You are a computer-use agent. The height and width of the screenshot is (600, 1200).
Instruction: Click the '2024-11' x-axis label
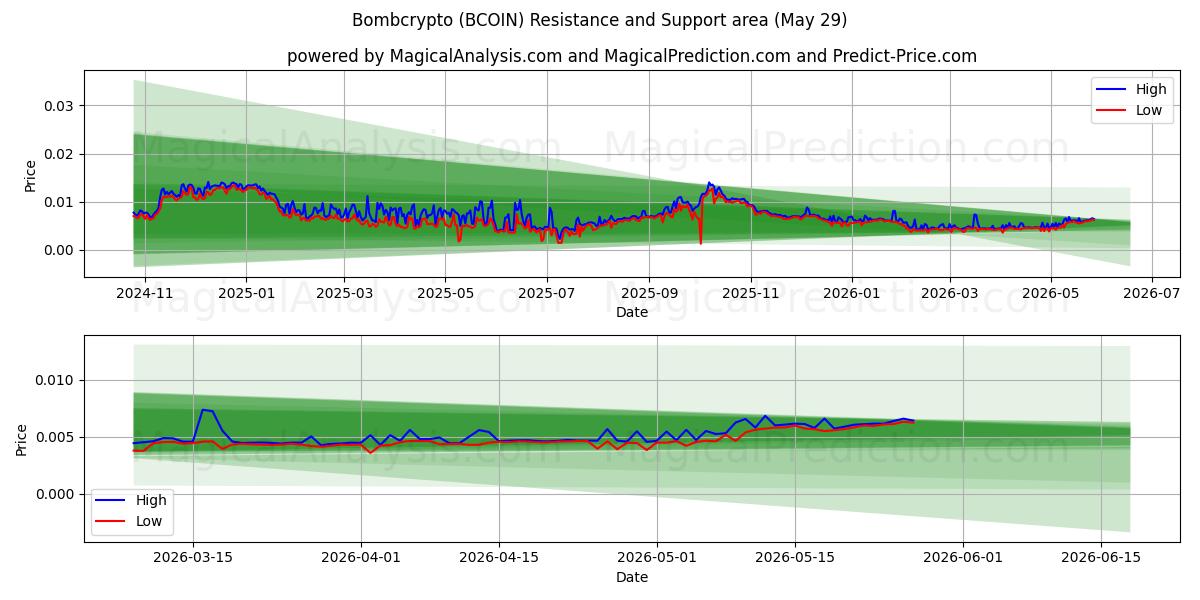[144, 294]
